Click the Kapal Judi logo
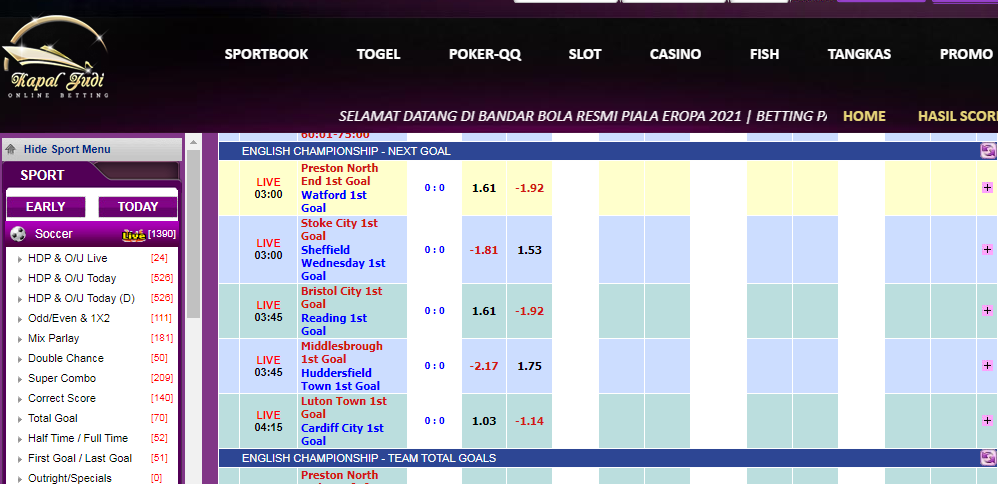998x484 pixels. coord(55,59)
